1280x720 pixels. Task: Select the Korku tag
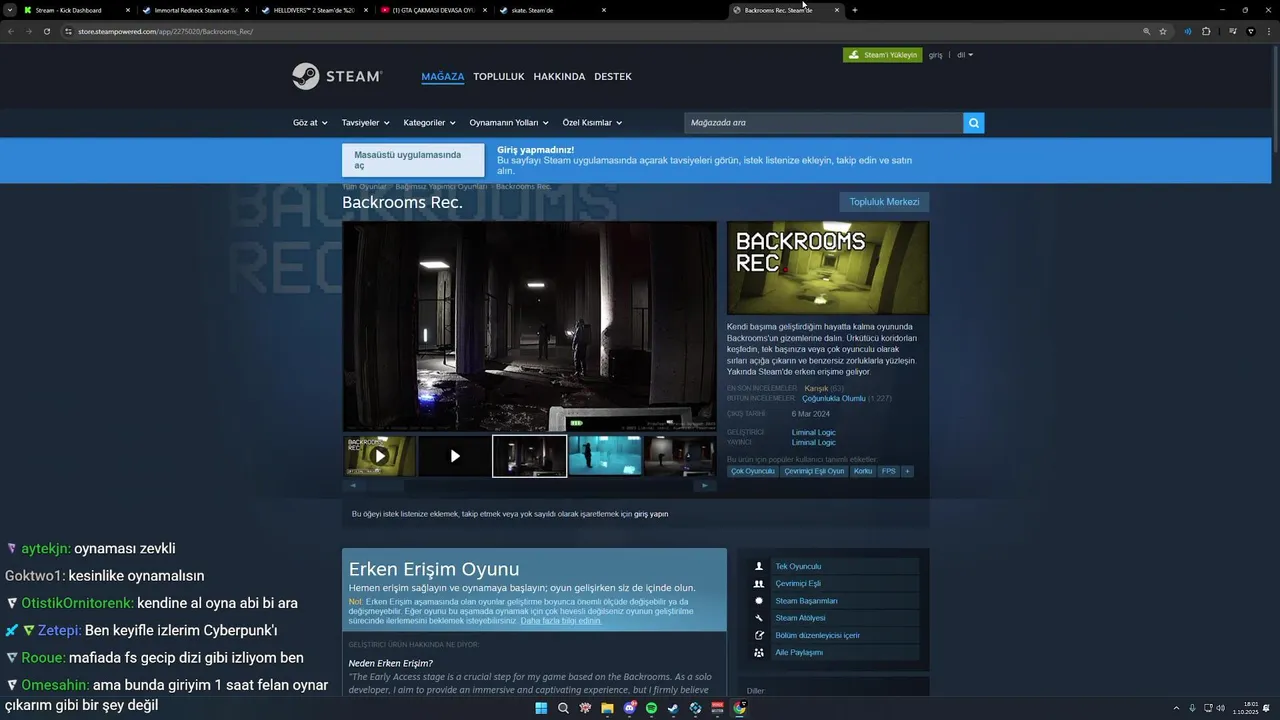tap(863, 471)
